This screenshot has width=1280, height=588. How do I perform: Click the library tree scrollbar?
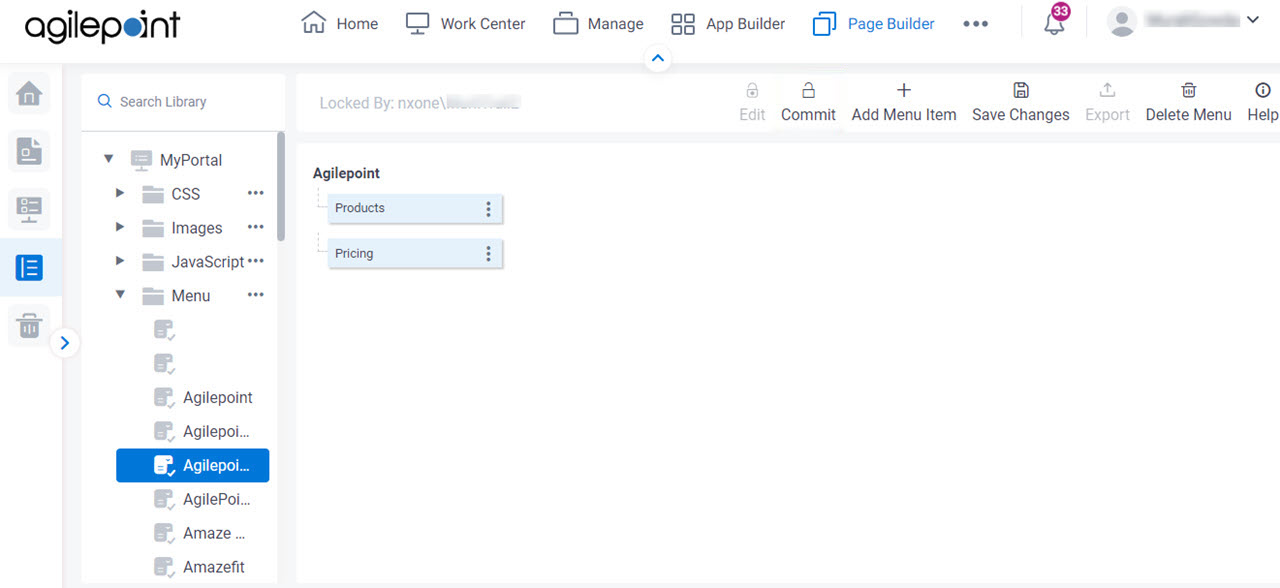(281, 186)
